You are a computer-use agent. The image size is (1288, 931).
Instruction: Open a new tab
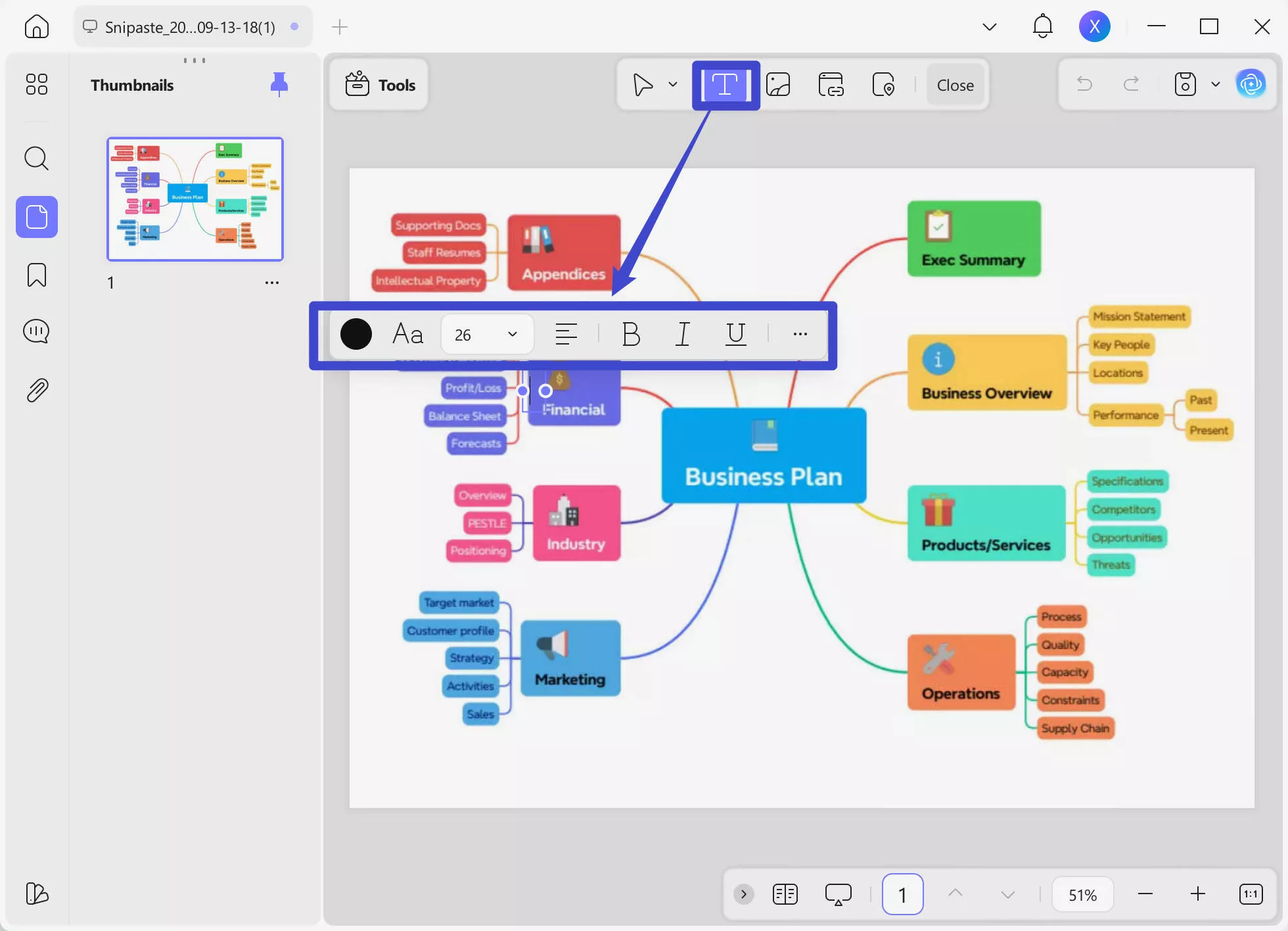point(339,27)
